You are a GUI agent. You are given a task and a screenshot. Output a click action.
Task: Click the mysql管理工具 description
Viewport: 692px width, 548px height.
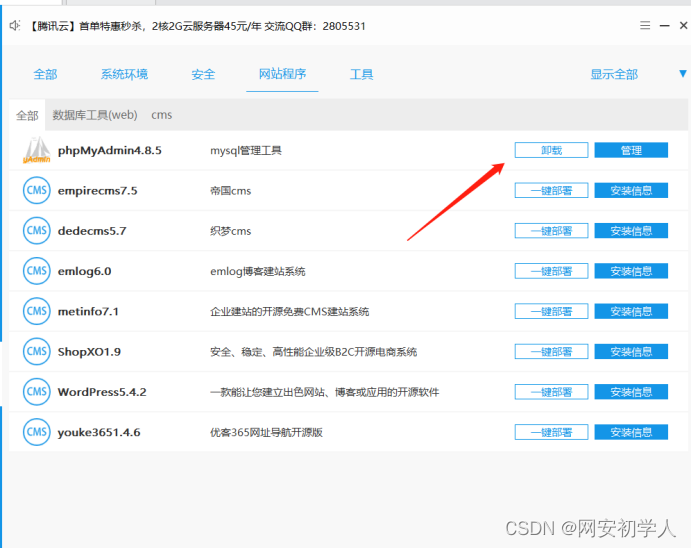click(x=245, y=150)
